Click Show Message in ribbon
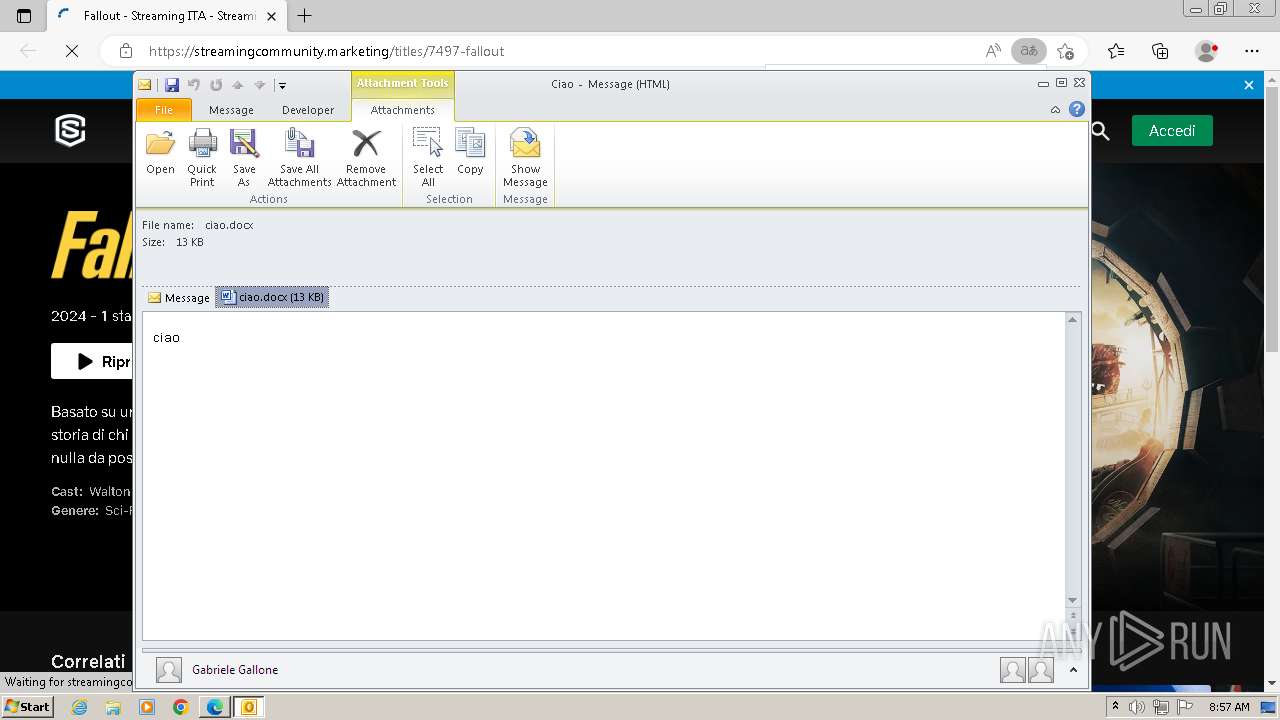The image size is (1280, 720). tap(525, 158)
